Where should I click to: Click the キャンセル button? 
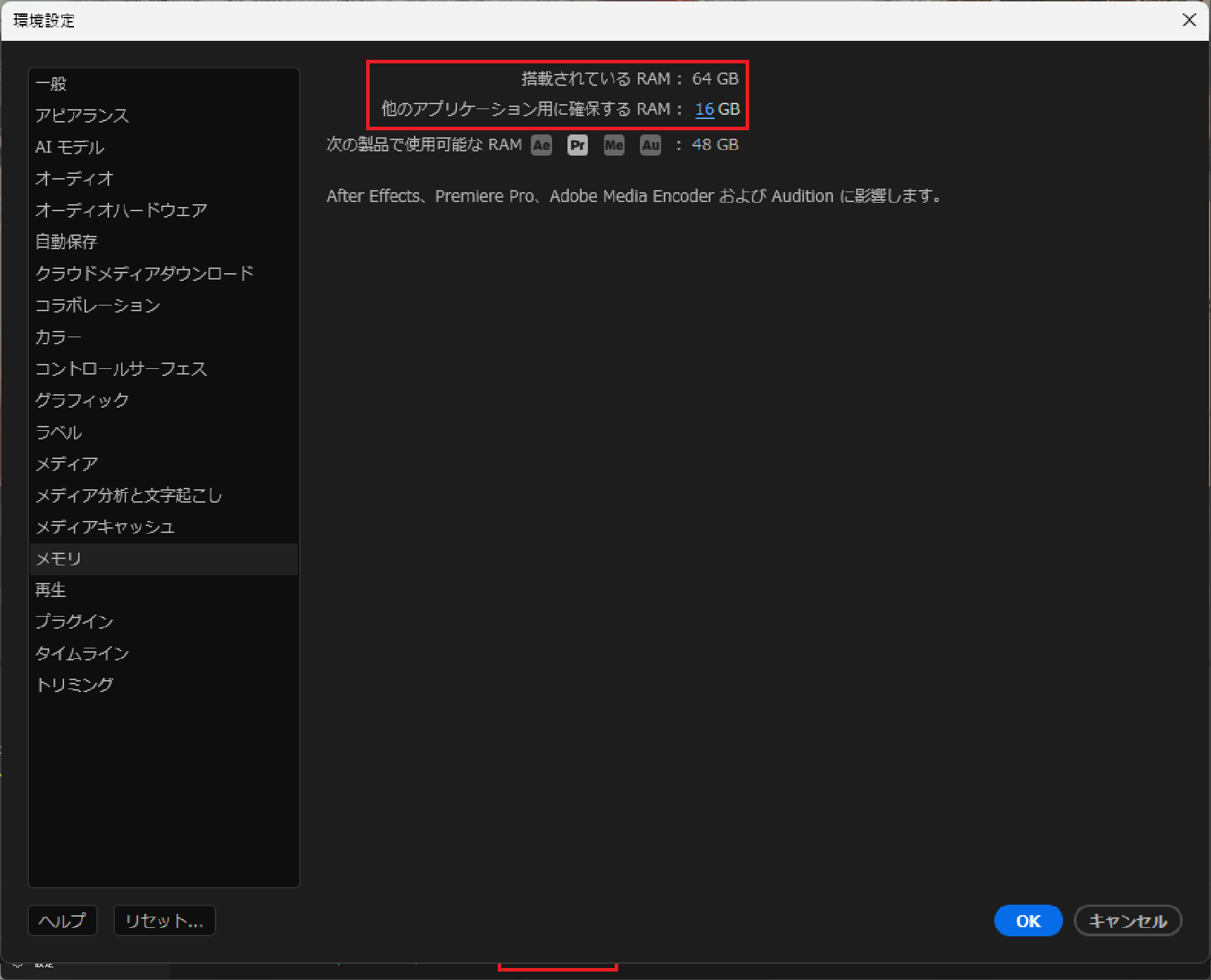click(x=1127, y=921)
